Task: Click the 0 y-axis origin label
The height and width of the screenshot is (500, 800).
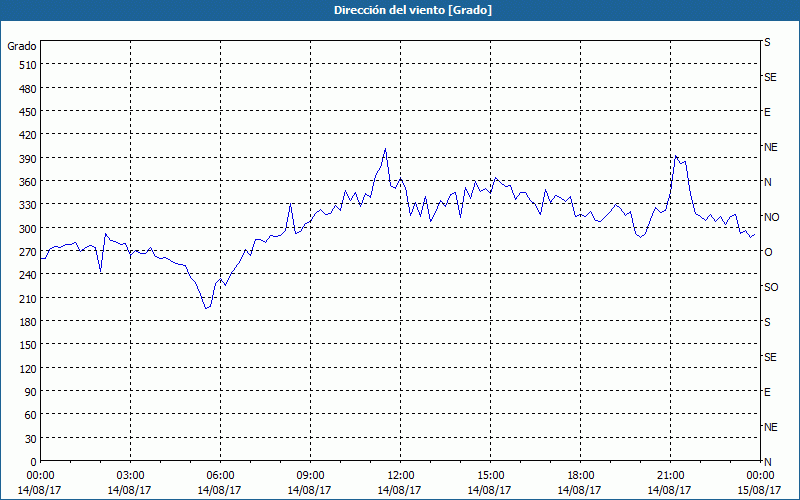Action: (34, 462)
